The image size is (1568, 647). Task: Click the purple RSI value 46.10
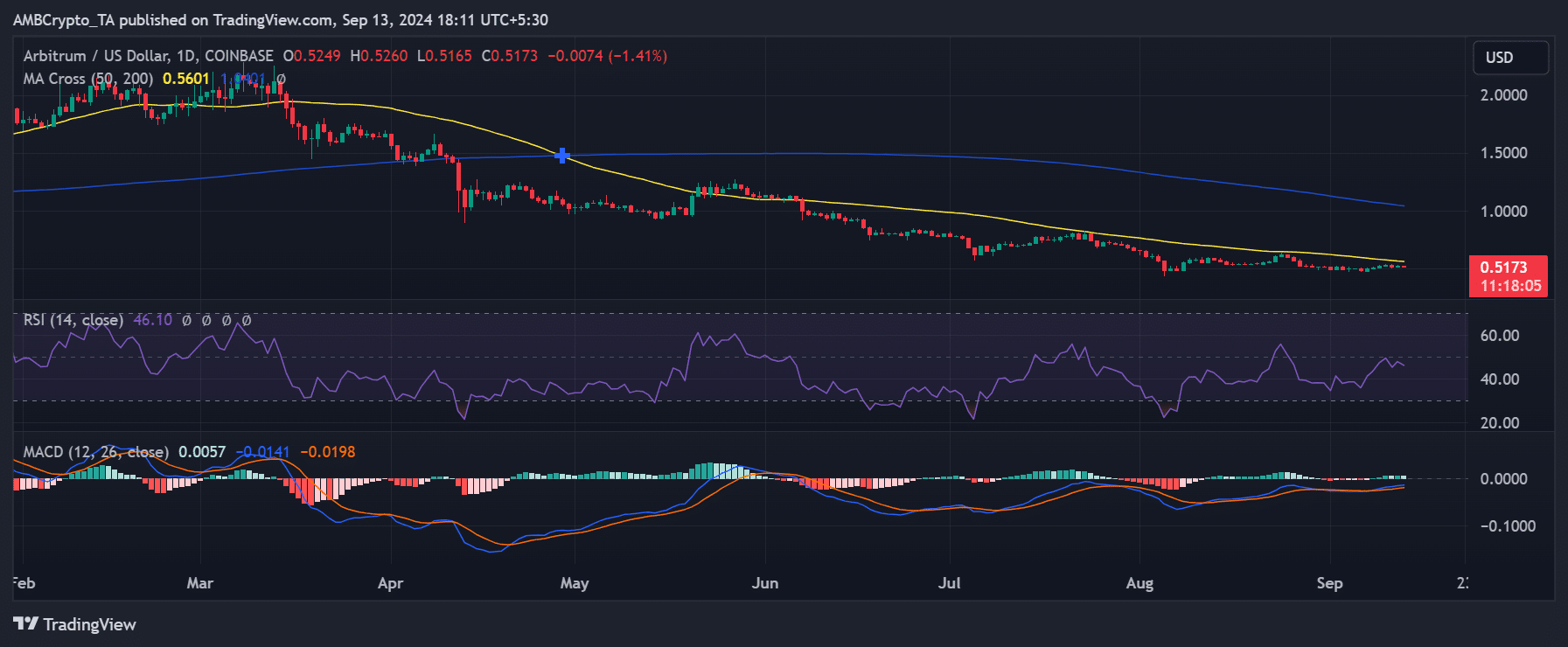pos(153,320)
